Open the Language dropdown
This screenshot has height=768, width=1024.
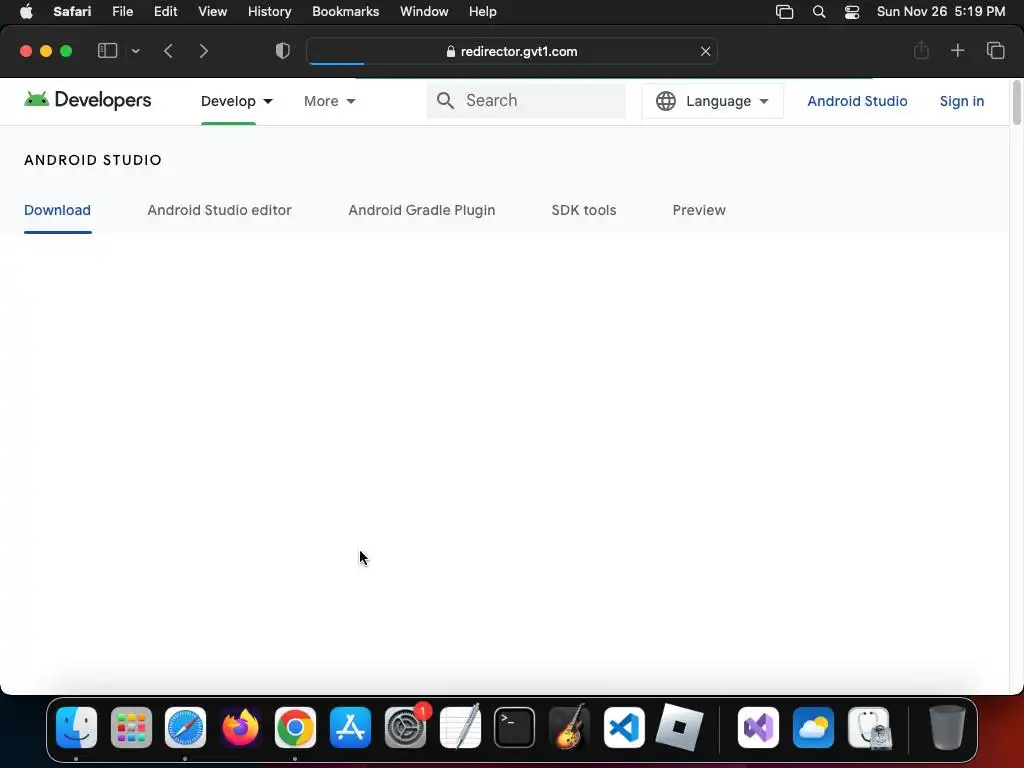(x=712, y=101)
